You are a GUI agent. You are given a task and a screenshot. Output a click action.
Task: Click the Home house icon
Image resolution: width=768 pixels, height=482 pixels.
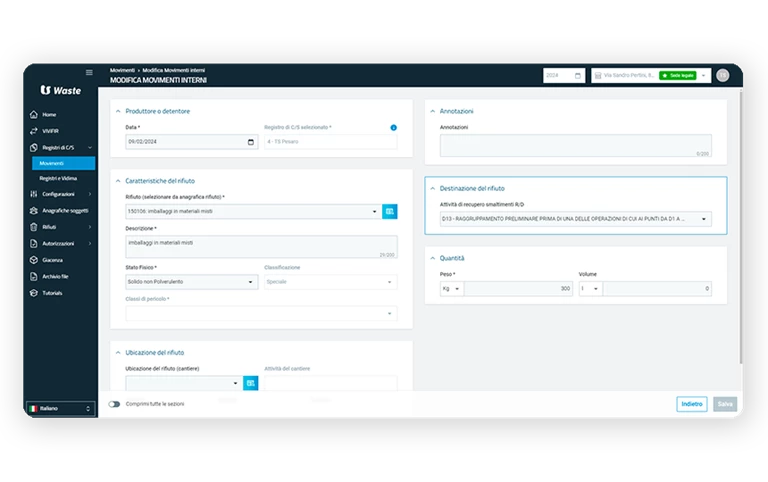coord(34,115)
